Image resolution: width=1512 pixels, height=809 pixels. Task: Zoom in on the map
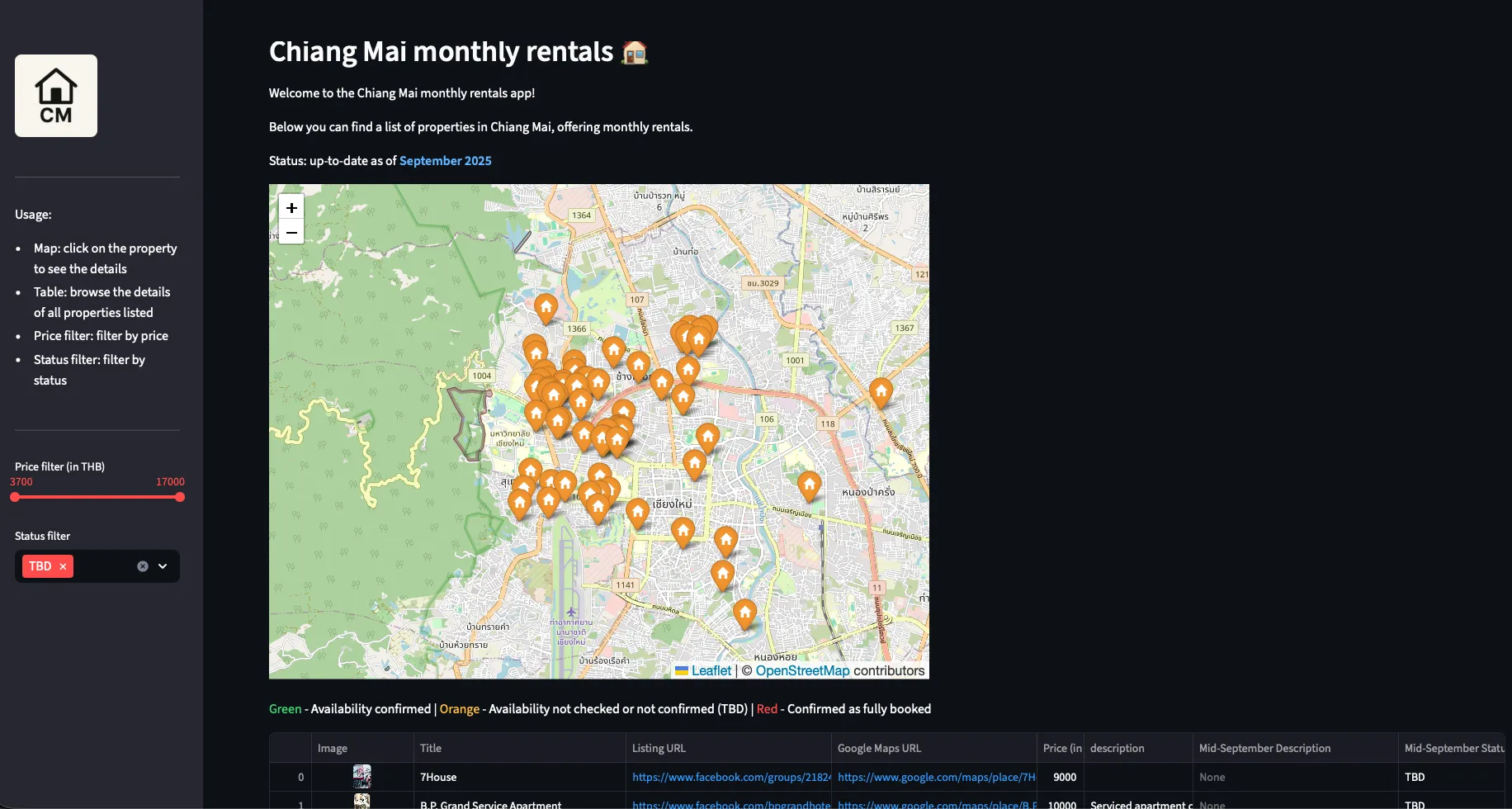[x=291, y=207]
